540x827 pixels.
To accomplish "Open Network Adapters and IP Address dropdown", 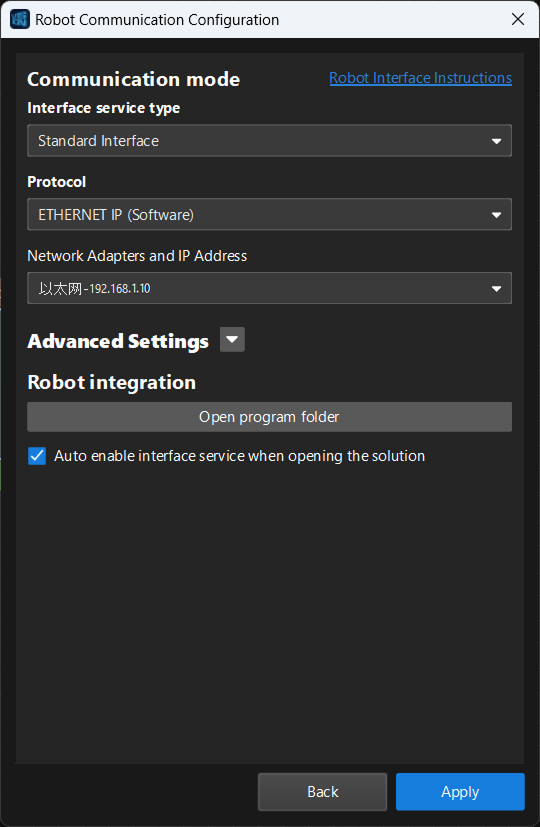I will pyautogui.click(x=269, y=289).
